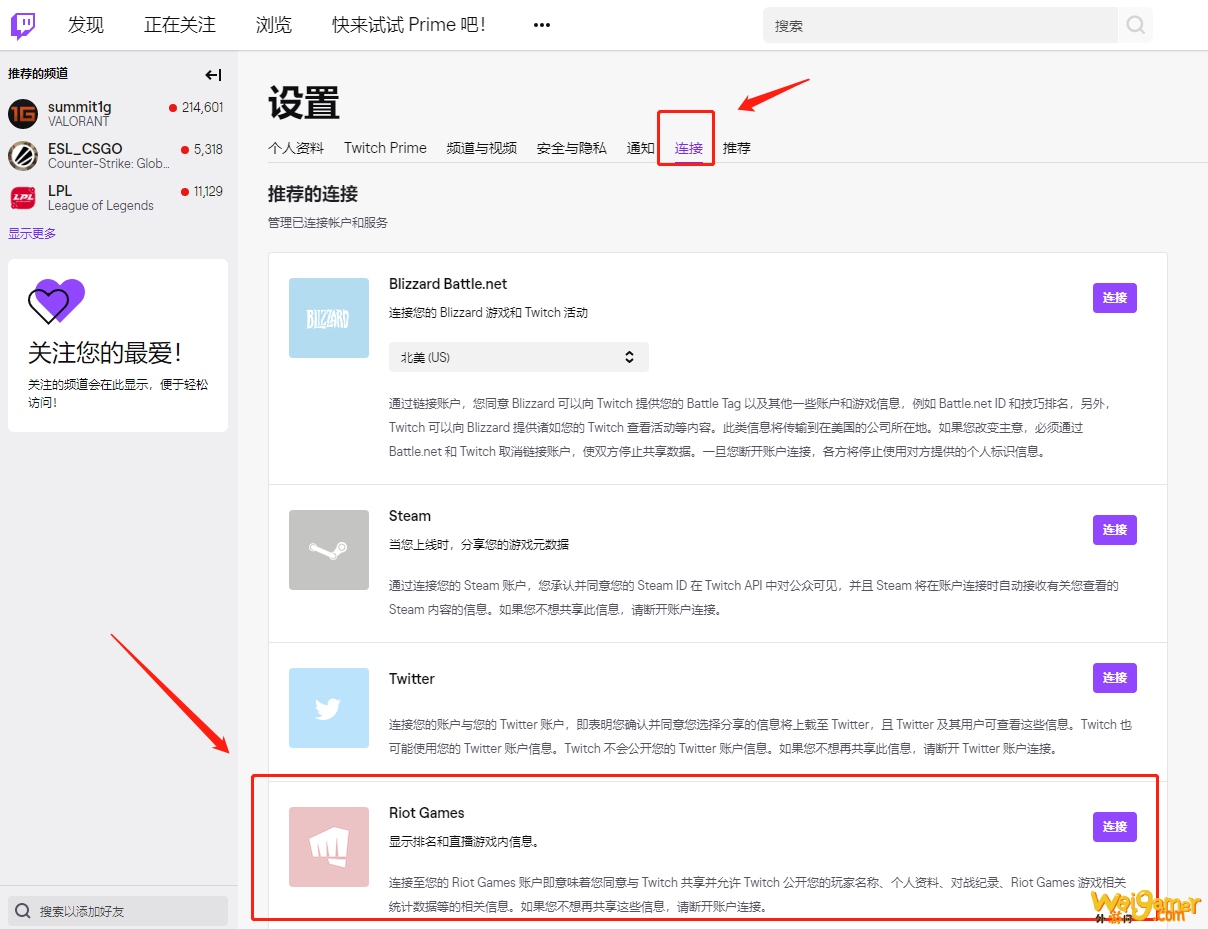Switch to the 安全与隐私 tab
This screenshot has height=929, width=1208.
click(571, 148)
